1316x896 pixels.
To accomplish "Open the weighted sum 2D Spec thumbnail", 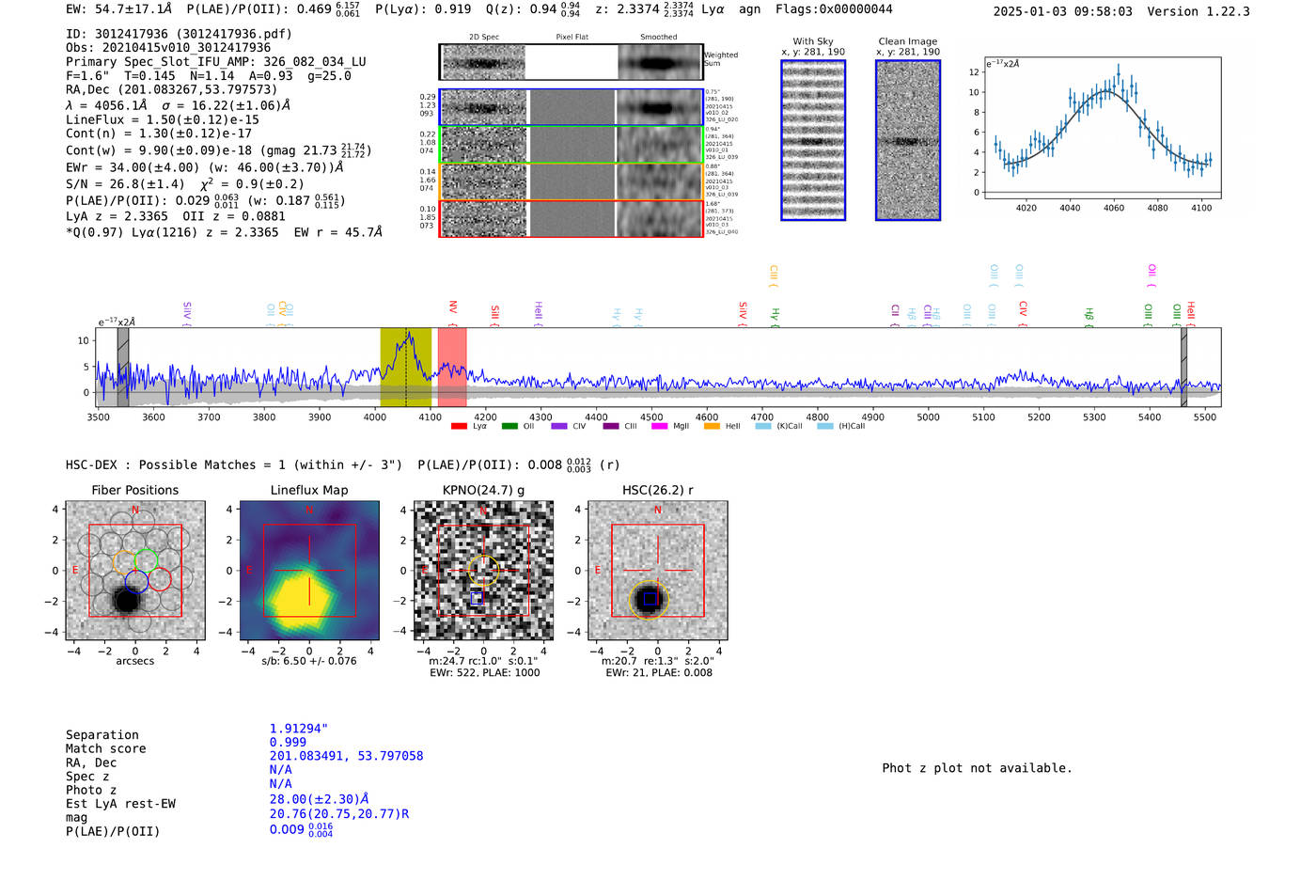I will click(483, 63).
